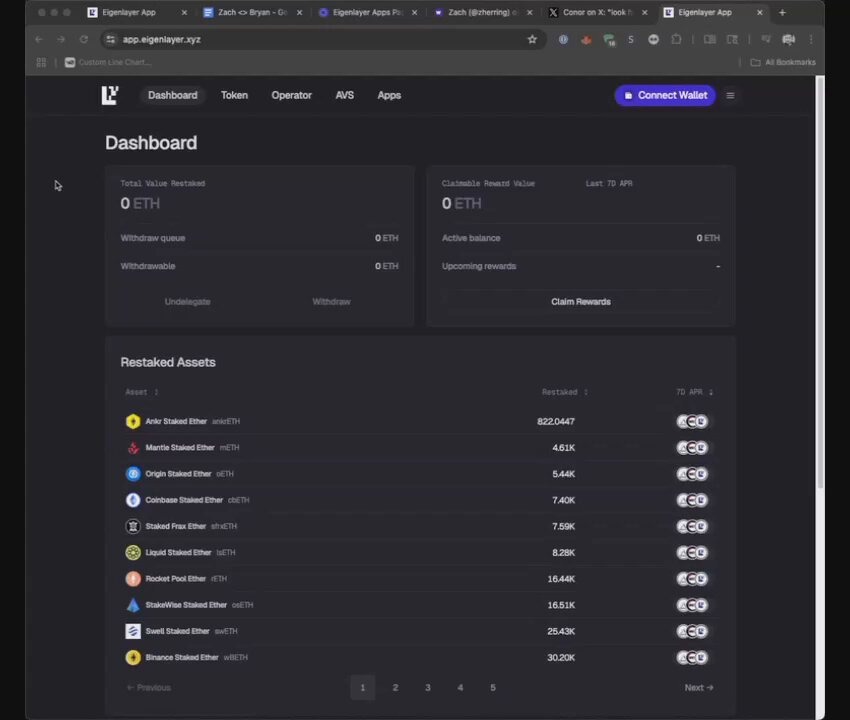This screenshot has height=720, width=850.
Task: Click the Liquid Staked Ether asset icon
Action: (x=133, y=552)
